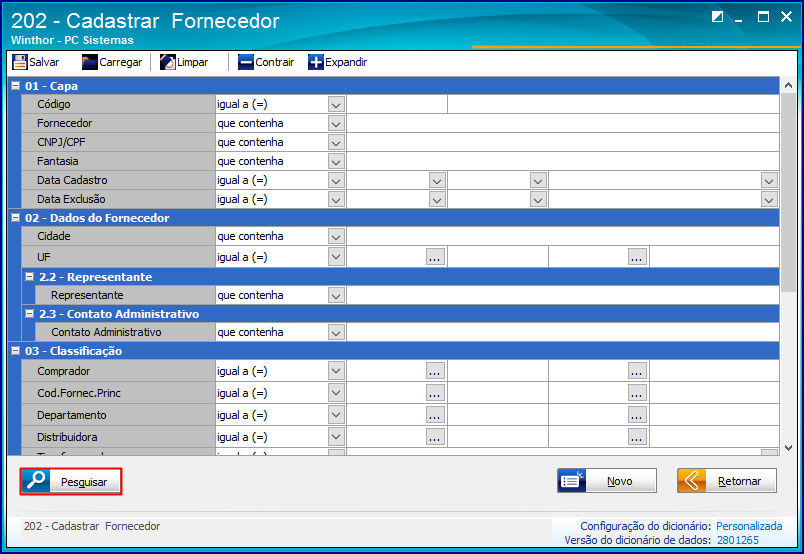Collapse the 02 - Dados do Fornecedor section
The width and height of the screenshot is (804, 554).
[x=16, y=217]
